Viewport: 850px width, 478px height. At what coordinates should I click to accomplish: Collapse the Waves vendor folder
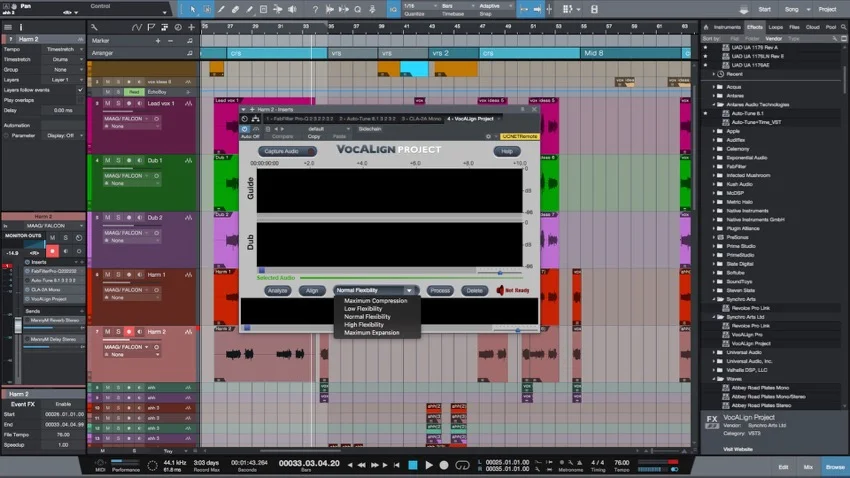tap(714, 379)
